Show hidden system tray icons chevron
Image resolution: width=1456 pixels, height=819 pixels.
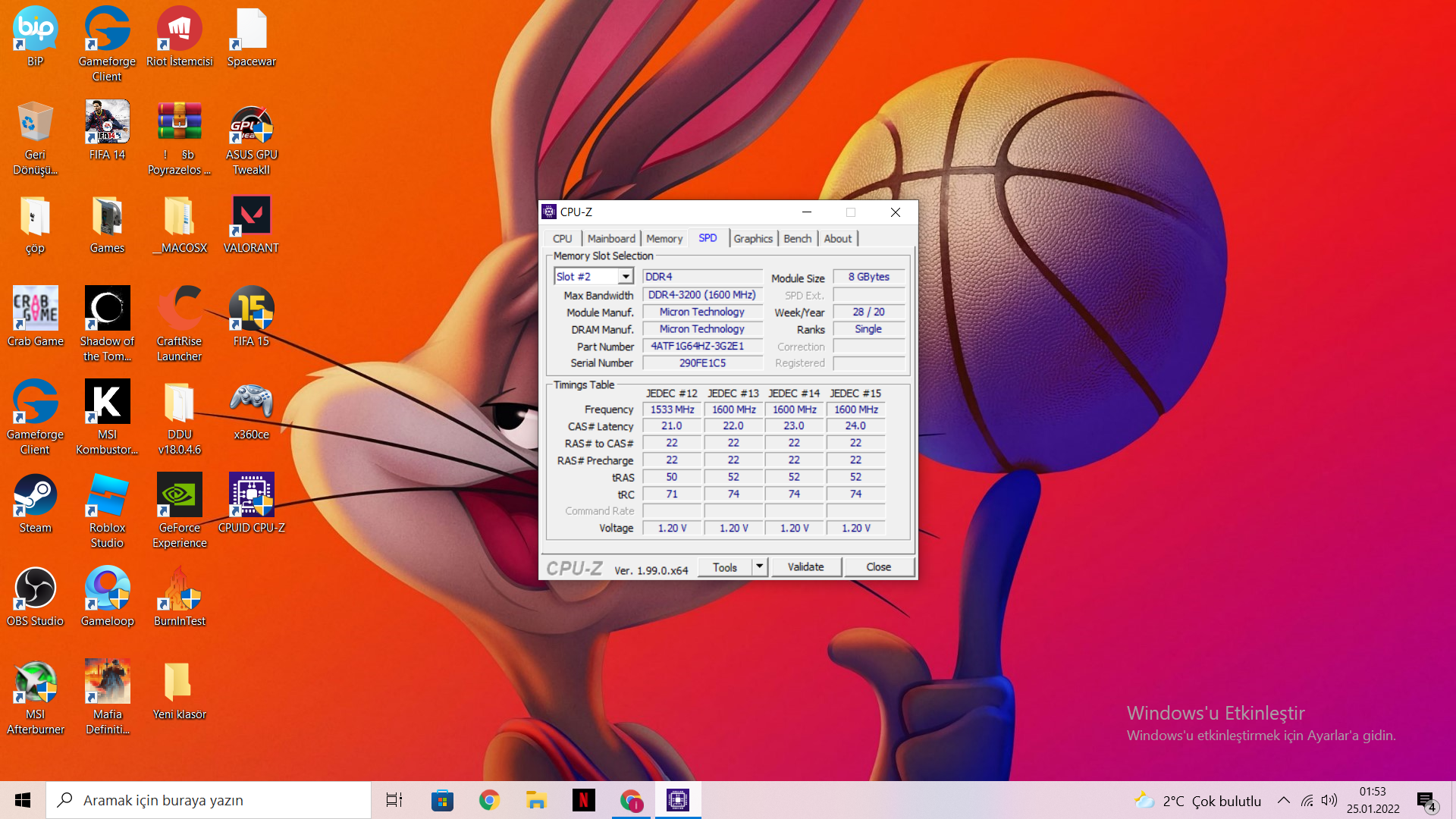coord(1283,800)
